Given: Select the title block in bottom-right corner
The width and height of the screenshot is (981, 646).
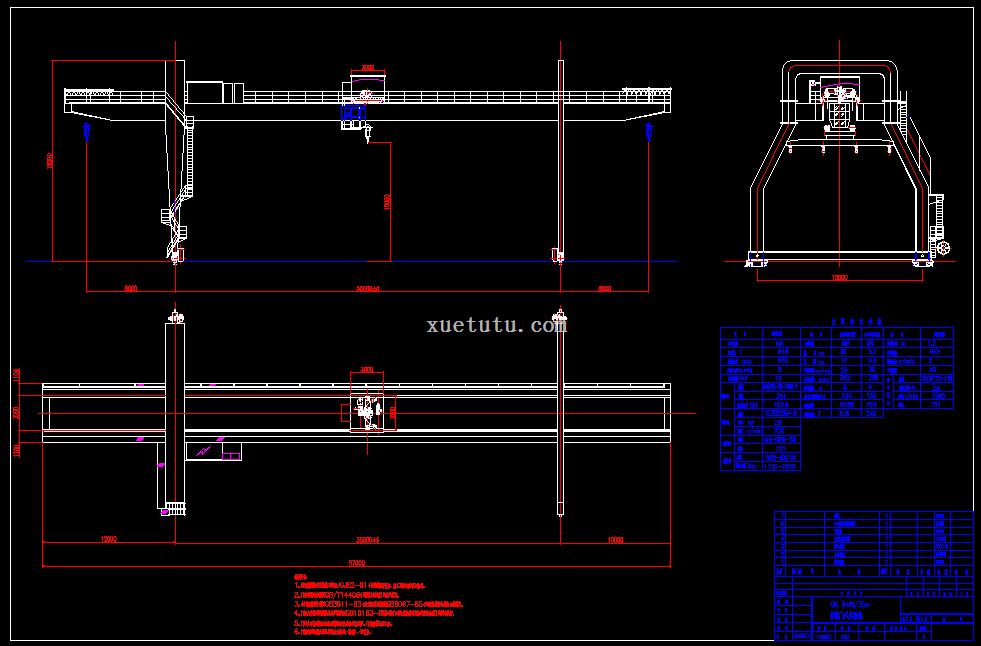Looking at the screenshot, I should click(873, 575).
